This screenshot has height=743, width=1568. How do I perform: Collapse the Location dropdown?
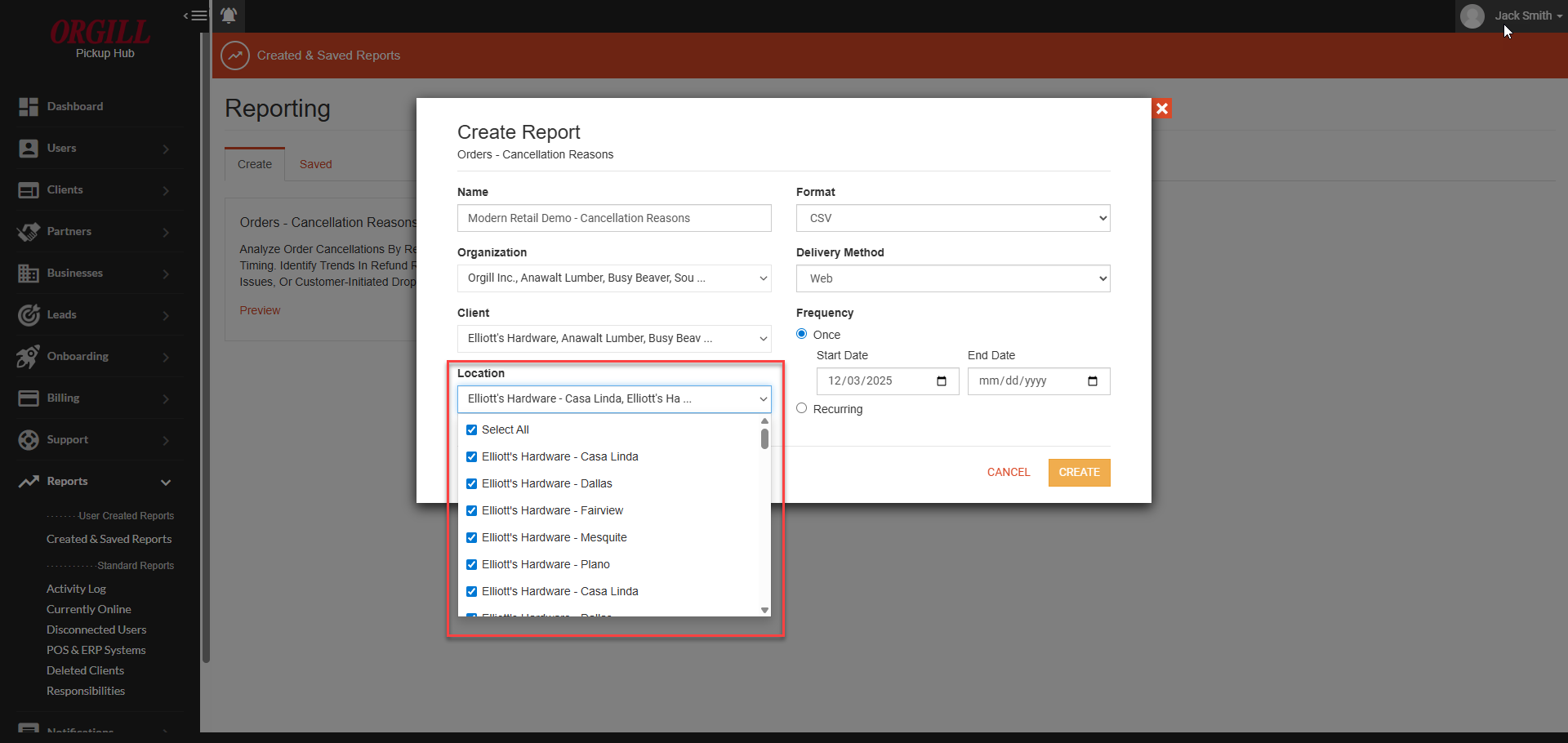point(614,399)
